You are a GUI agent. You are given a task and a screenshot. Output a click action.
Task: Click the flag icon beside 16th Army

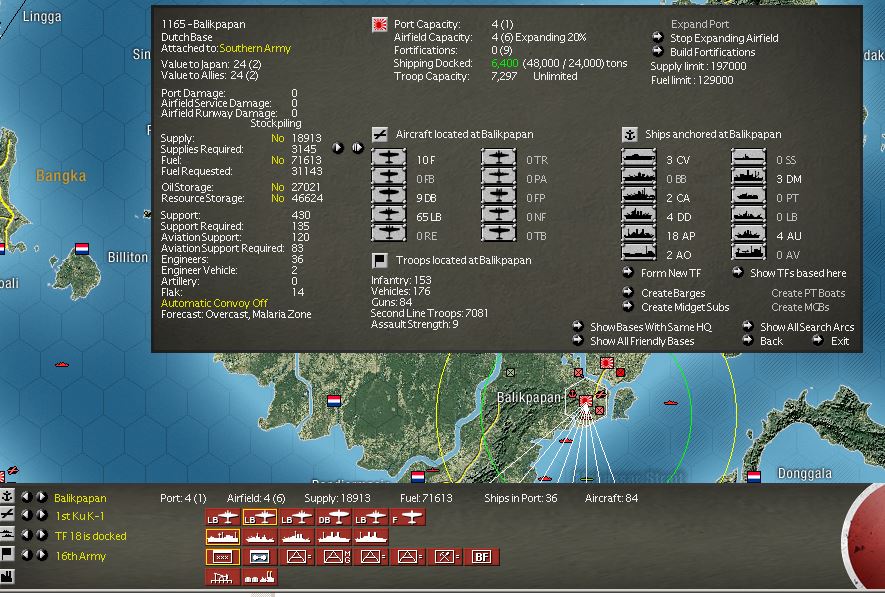pos(7,554)
